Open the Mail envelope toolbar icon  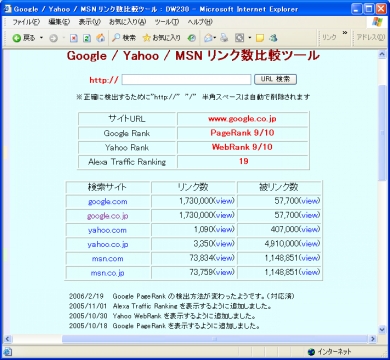coord(208,38)
